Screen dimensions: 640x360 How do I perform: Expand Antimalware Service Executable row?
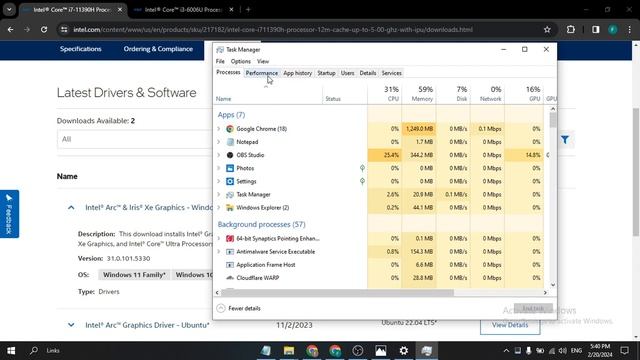tap(219, 252)
